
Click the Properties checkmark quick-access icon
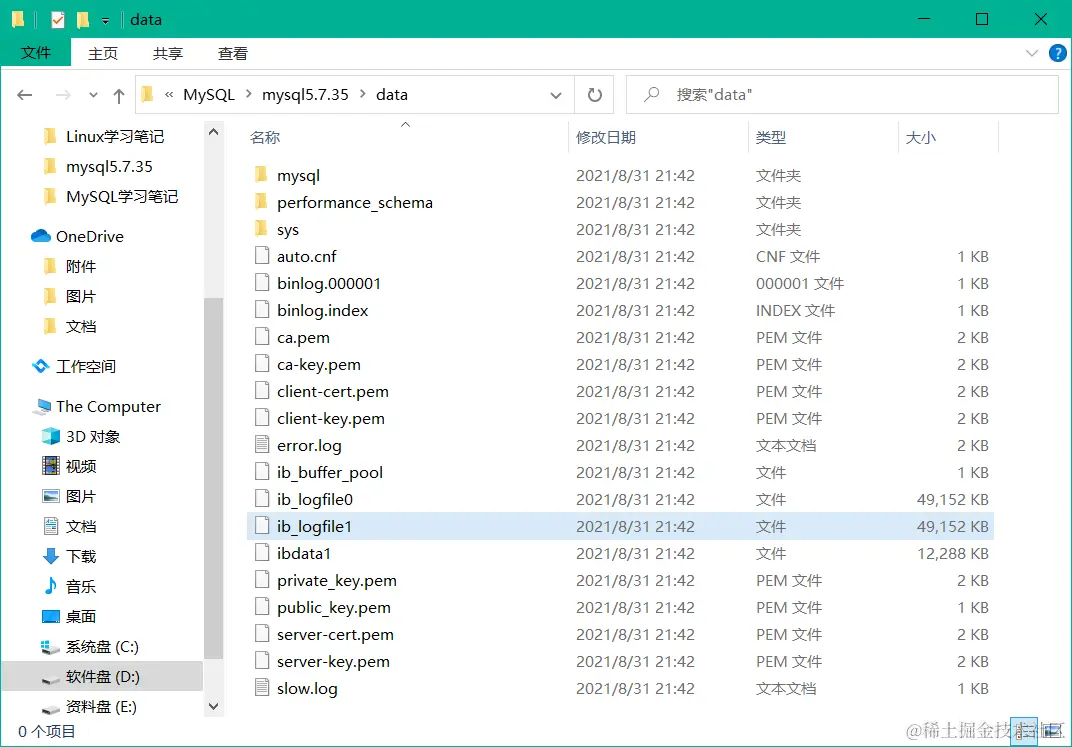(57, 20)
